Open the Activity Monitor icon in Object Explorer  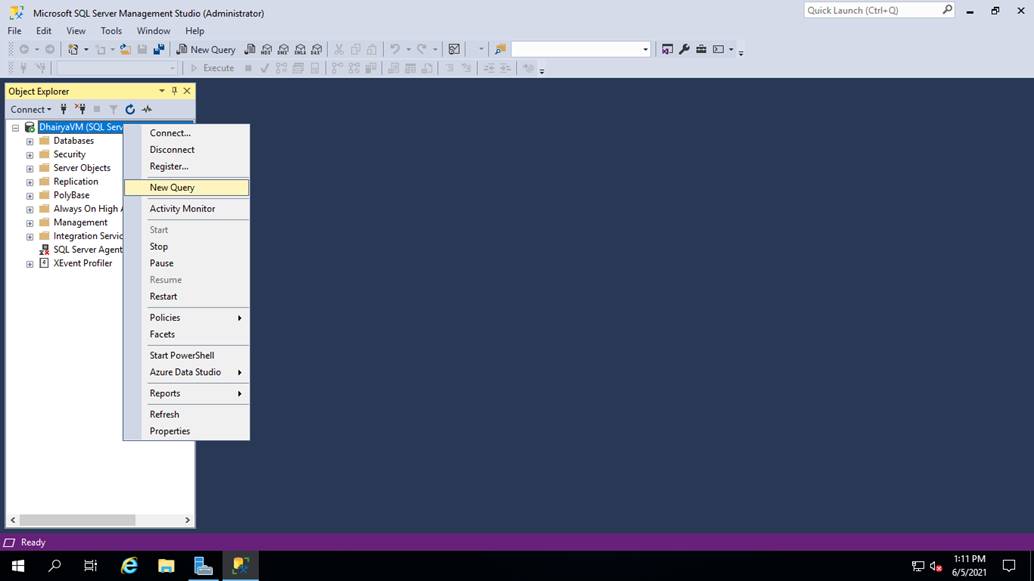(x=145, y=109)
